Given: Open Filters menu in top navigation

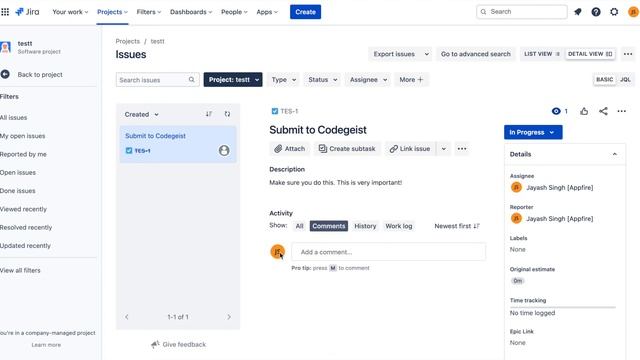Looking at the screenshot, I should 149,12.
